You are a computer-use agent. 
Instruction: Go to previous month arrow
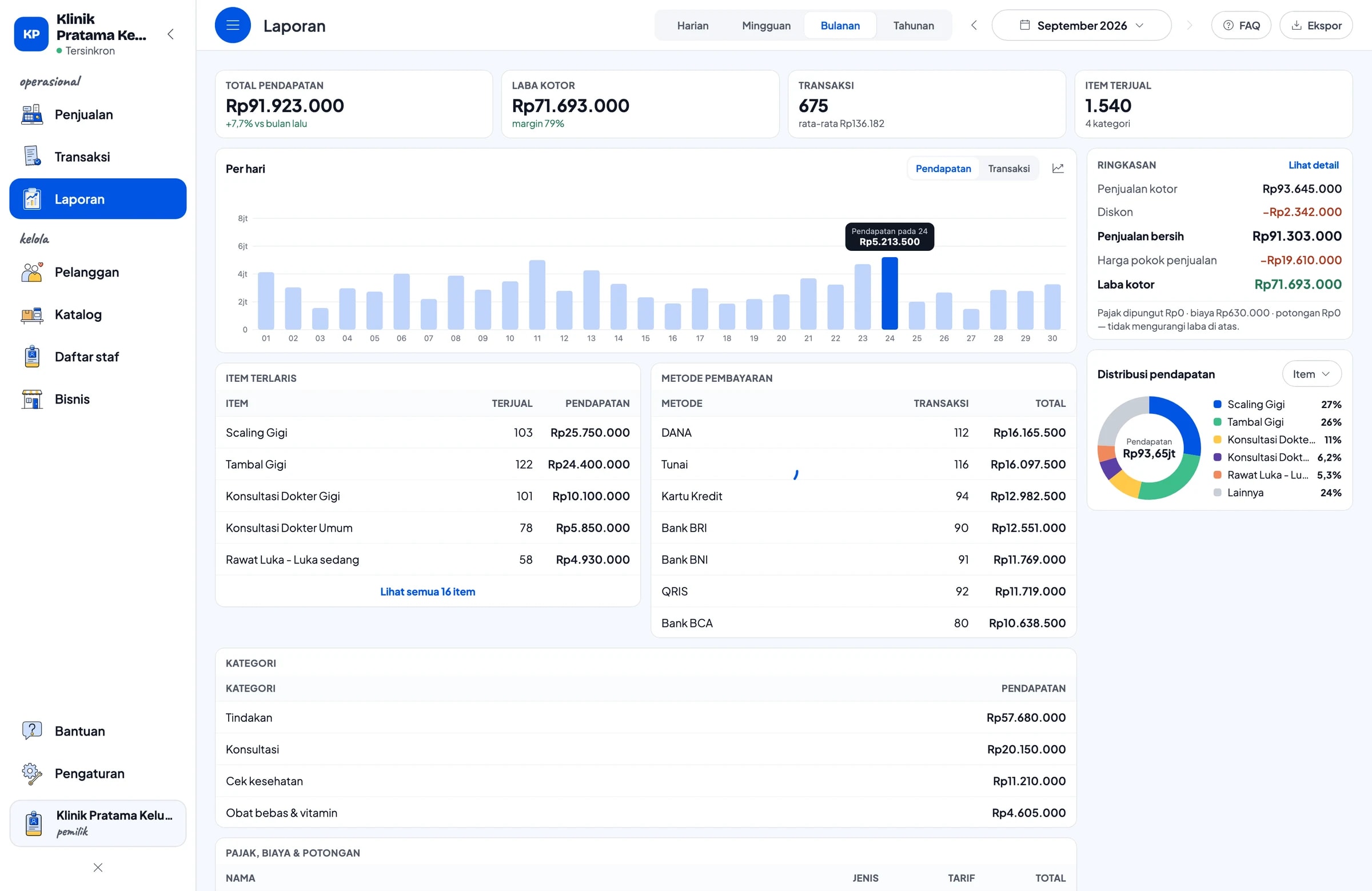click(x=974, y=25)
